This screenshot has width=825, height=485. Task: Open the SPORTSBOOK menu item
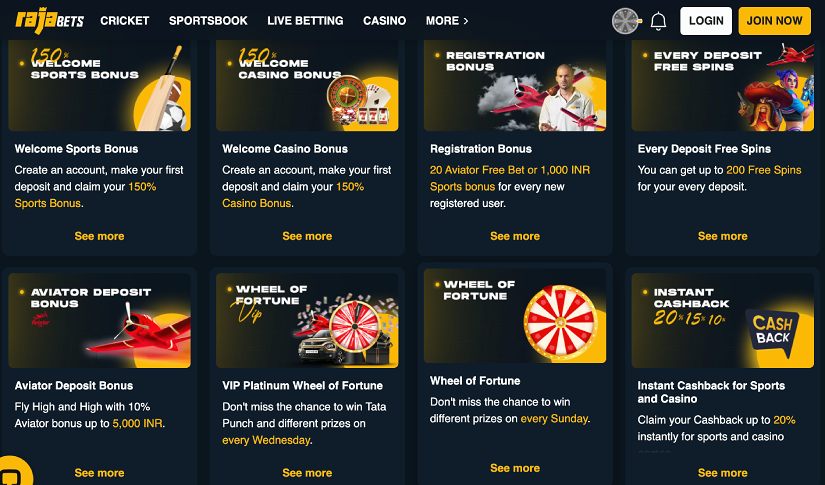pos(208,21)
